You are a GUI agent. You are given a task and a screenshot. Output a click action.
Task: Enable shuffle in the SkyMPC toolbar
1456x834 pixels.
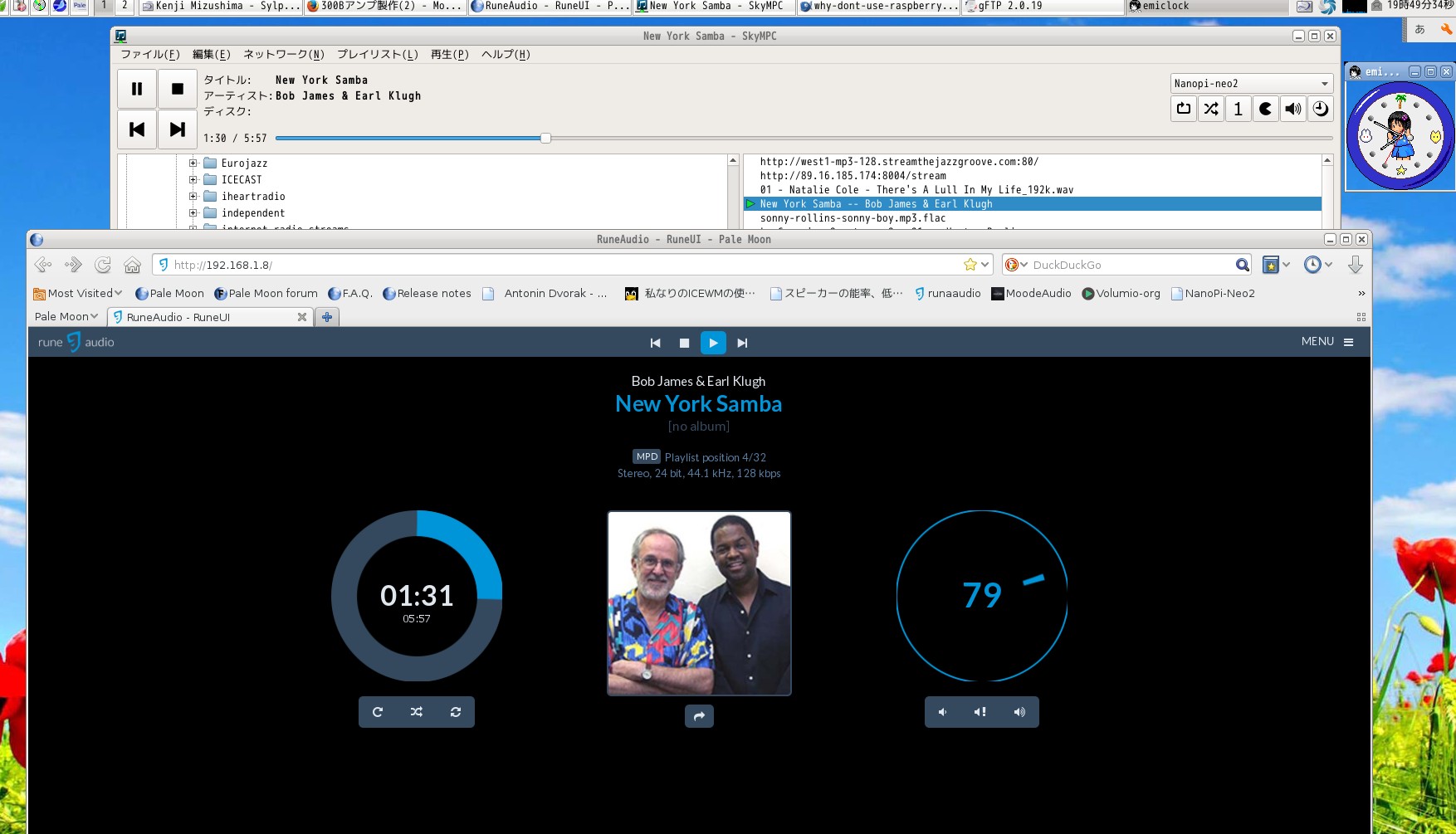point(1210,109)
